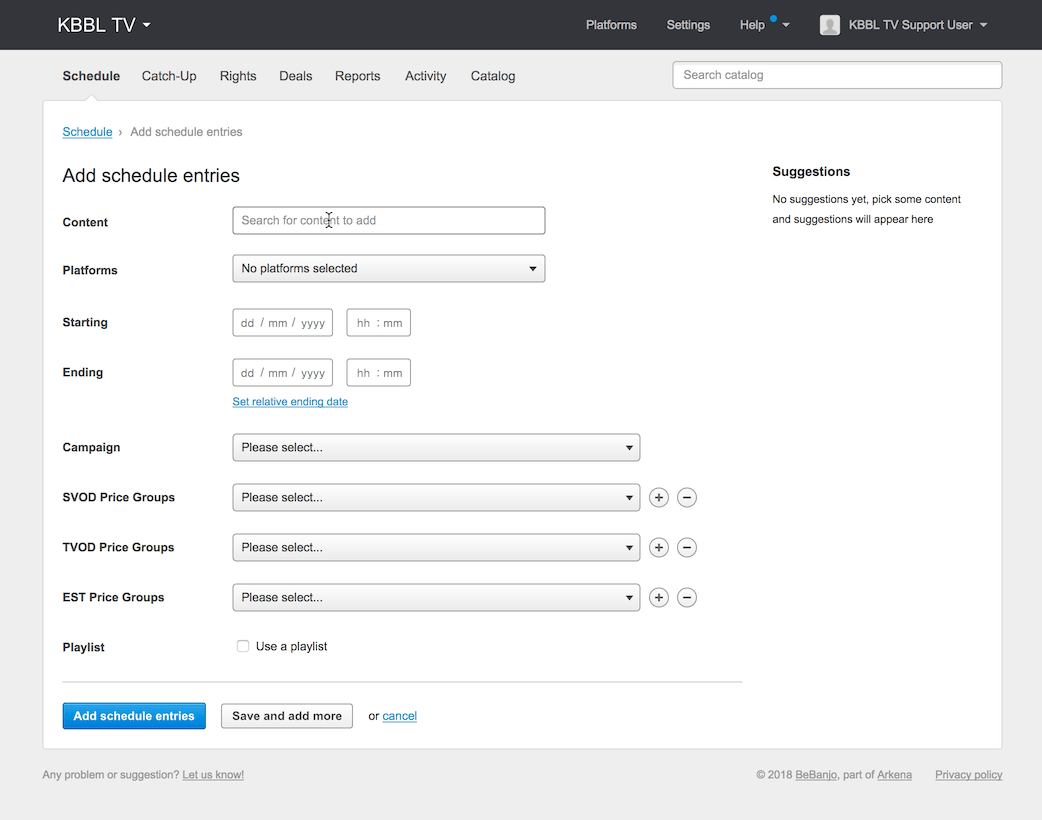
Task: Add another TVOD Price Groups row
Action: point(658,547)
